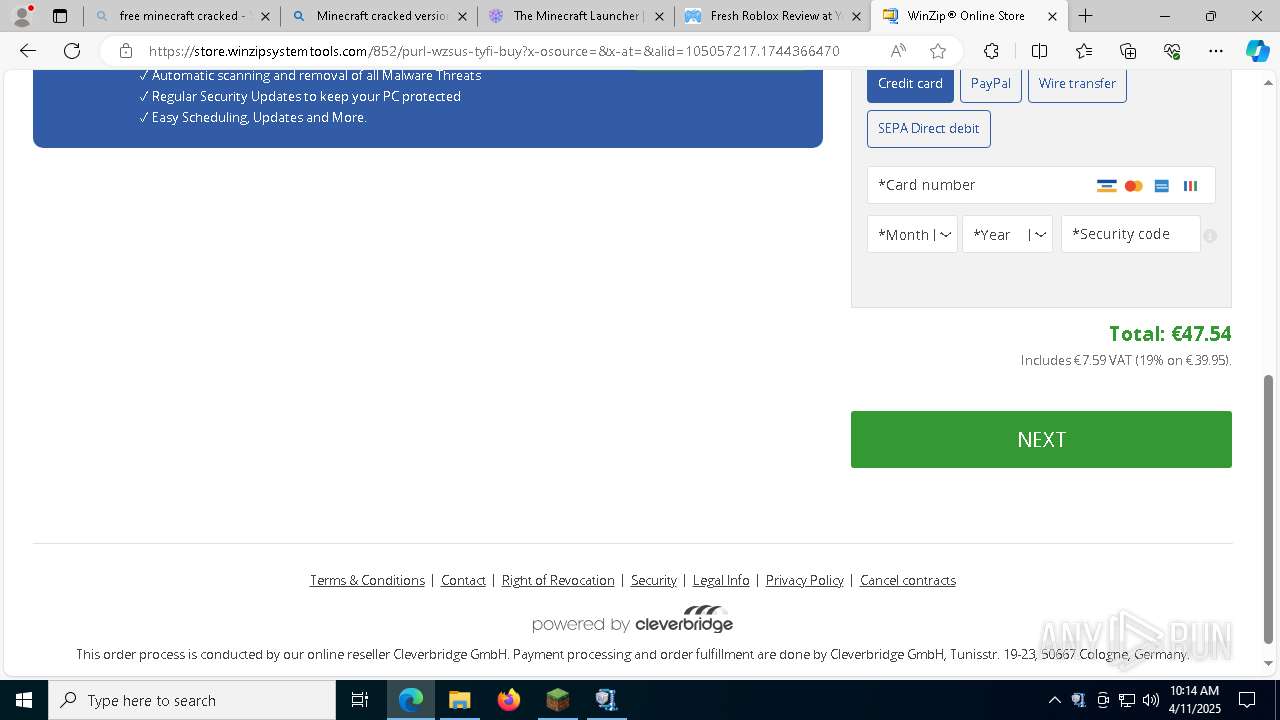The height and width of the screenshot is (720, 1280).
Task: Open Right of Revocation link
Action: [558, 580]
